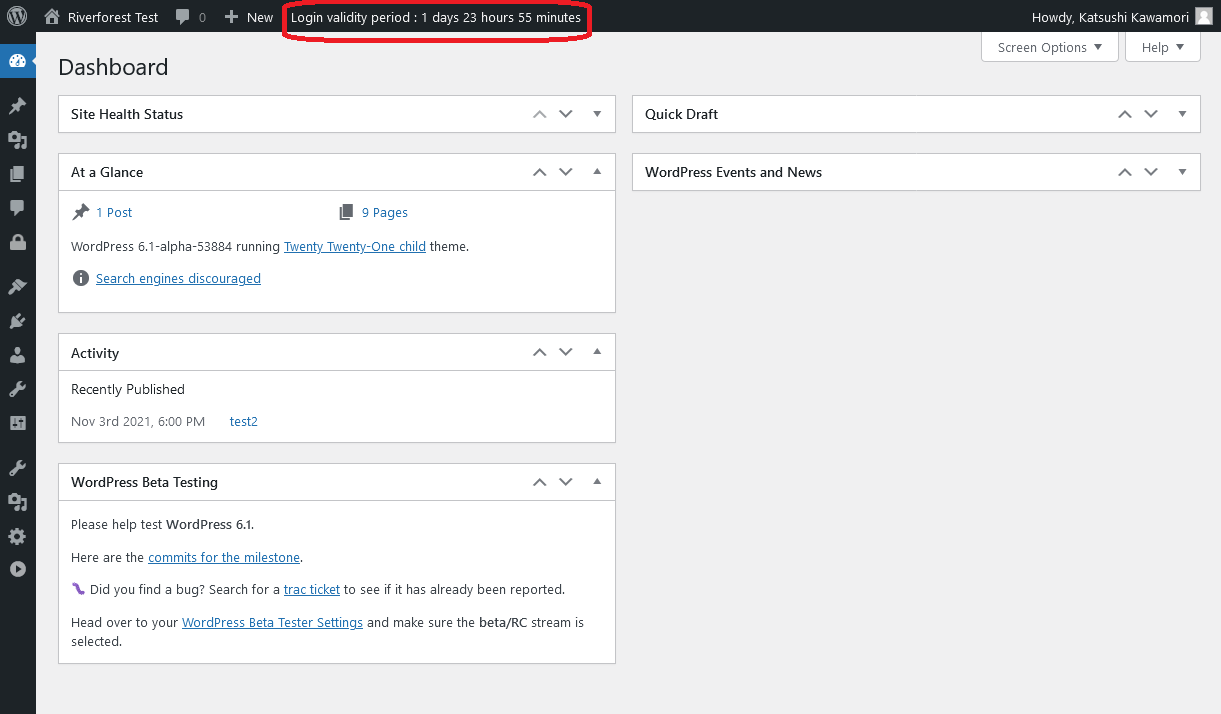This screenshot has height=714, width=1221.
Task: Open Posts via sidebar pin icon
Action: click(17, 106)
